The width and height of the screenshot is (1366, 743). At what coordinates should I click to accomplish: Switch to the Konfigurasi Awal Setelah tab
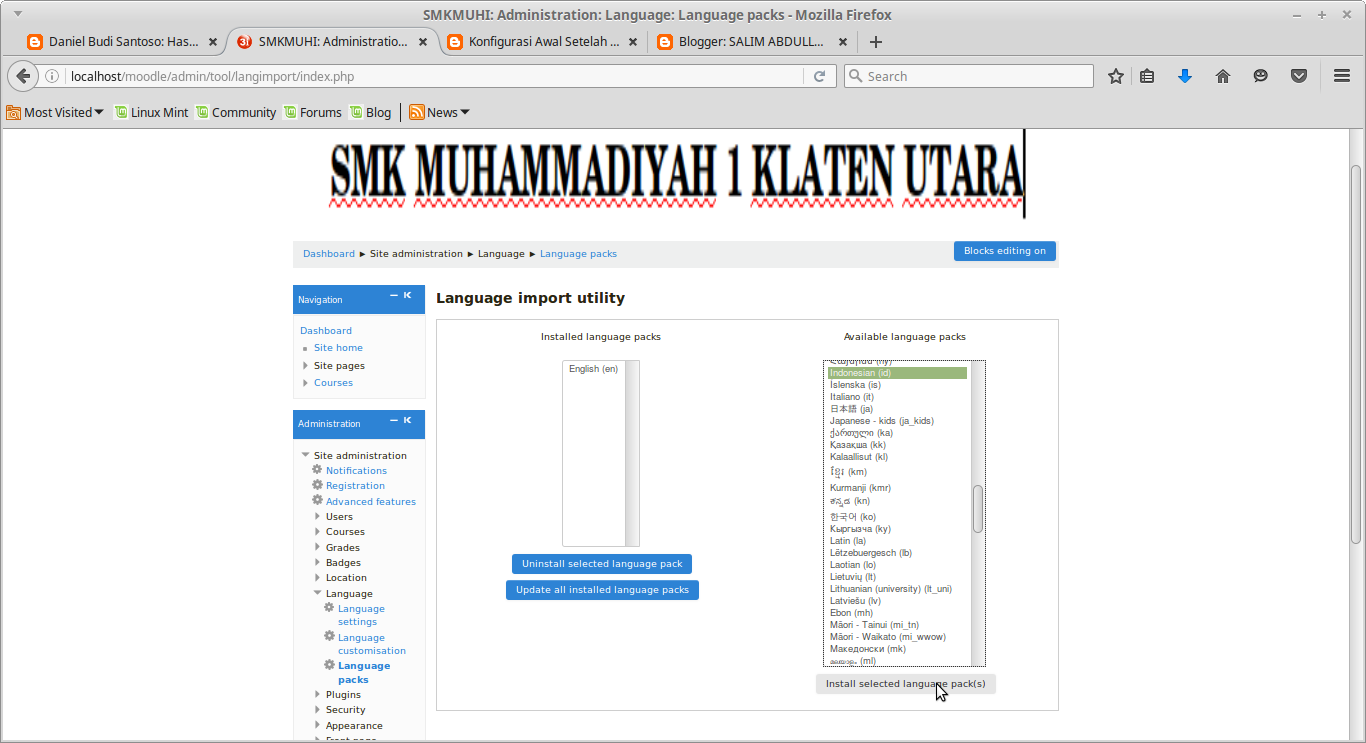543,42
